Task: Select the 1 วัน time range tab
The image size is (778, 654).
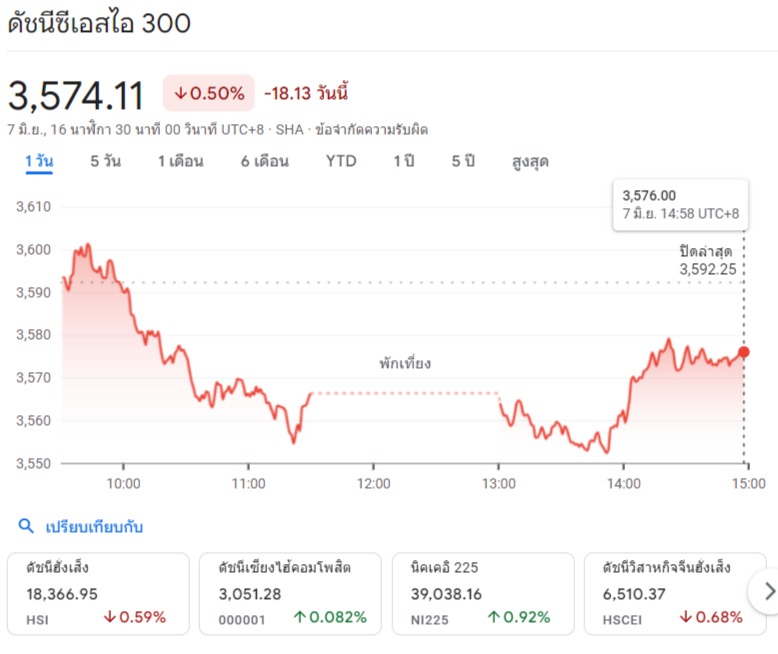Action: [x=39, y=161]
